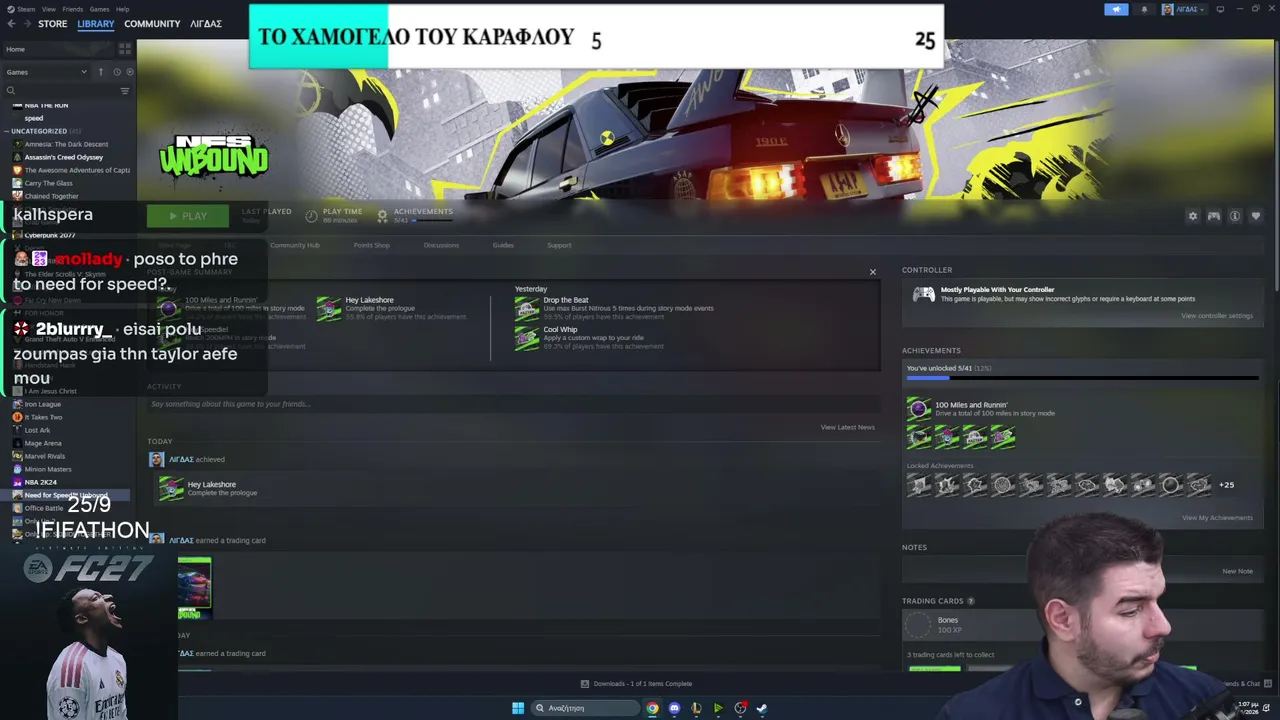Show the +25 more locked achievements
Image resolution: width=1280 pixels, height=720 pixels.
(1226, 485)
